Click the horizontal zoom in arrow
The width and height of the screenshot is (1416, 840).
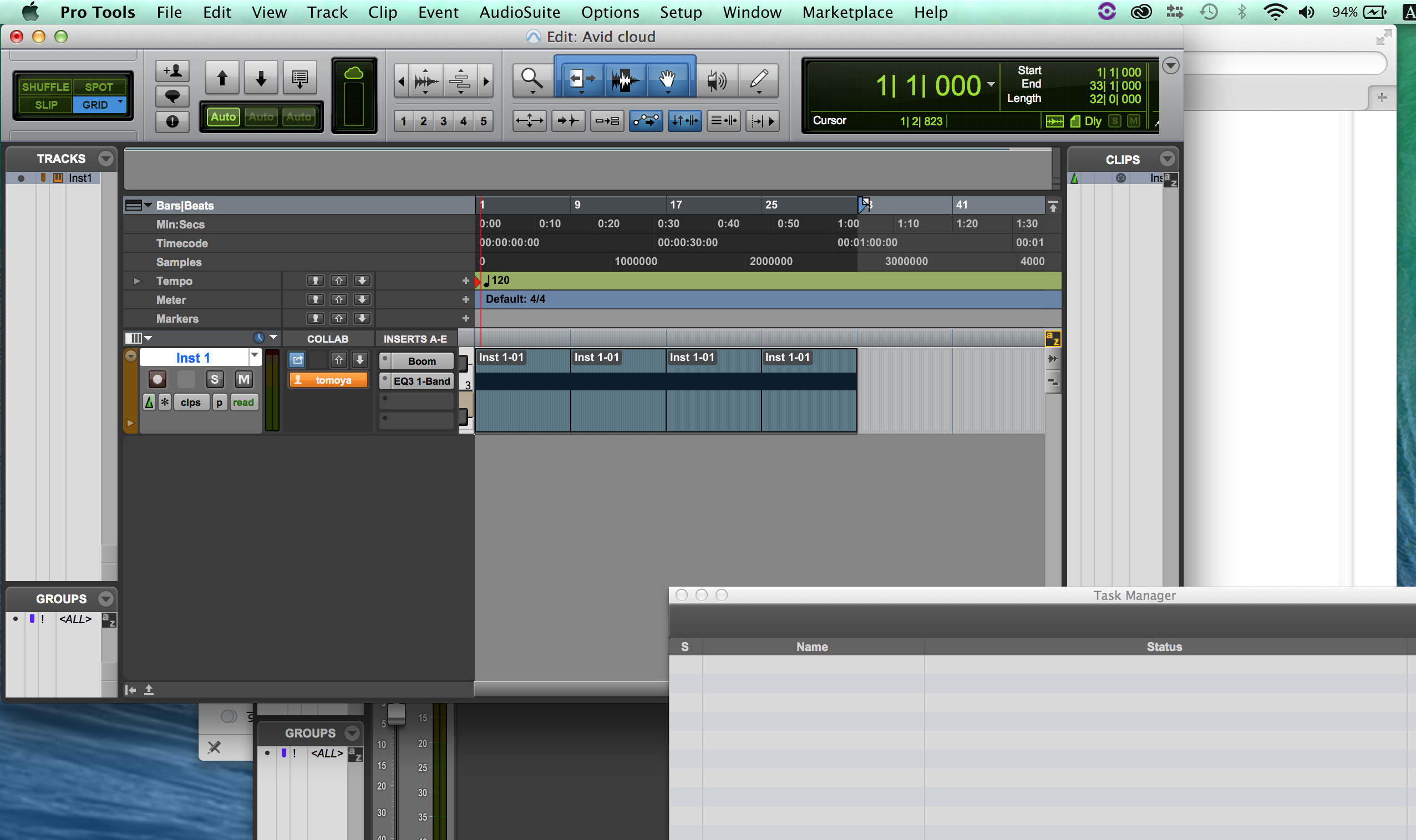coord(486,81)
